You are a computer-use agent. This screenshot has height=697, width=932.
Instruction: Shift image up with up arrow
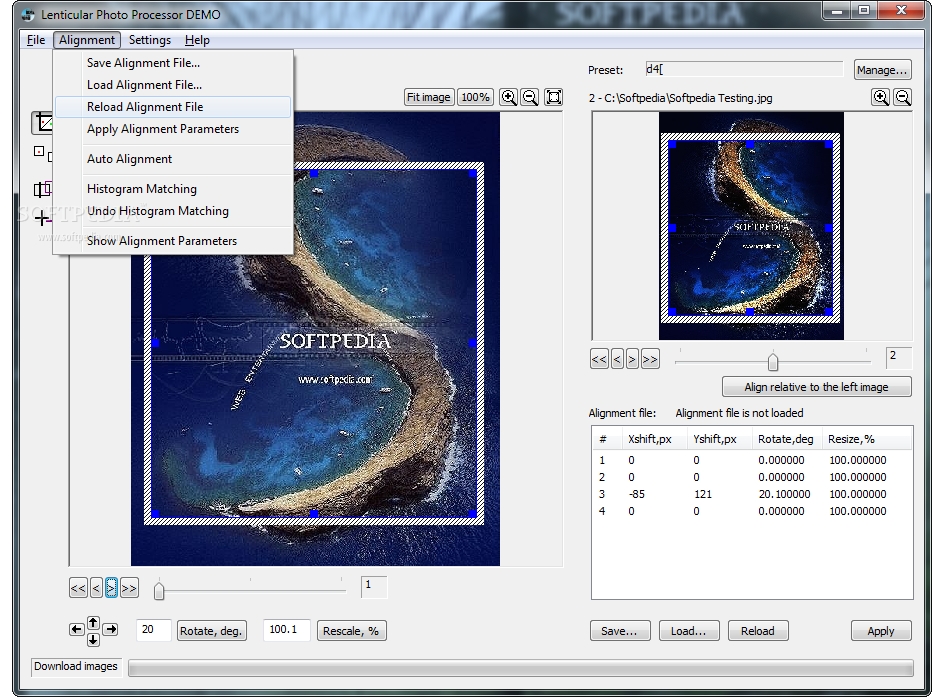coord(93,623)
